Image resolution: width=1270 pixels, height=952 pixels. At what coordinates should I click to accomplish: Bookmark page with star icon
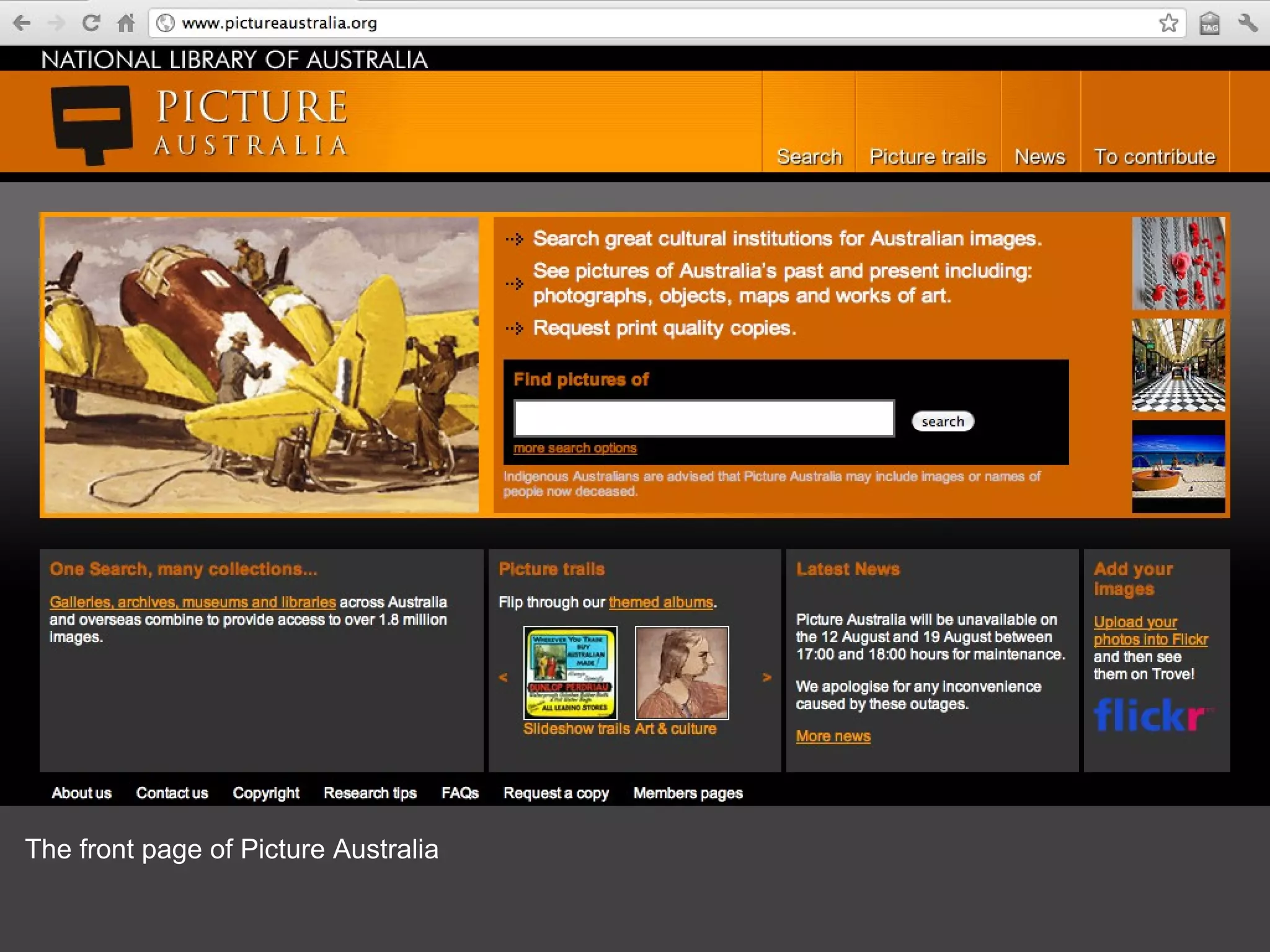pyautogui.click(x=1168, y=24)
